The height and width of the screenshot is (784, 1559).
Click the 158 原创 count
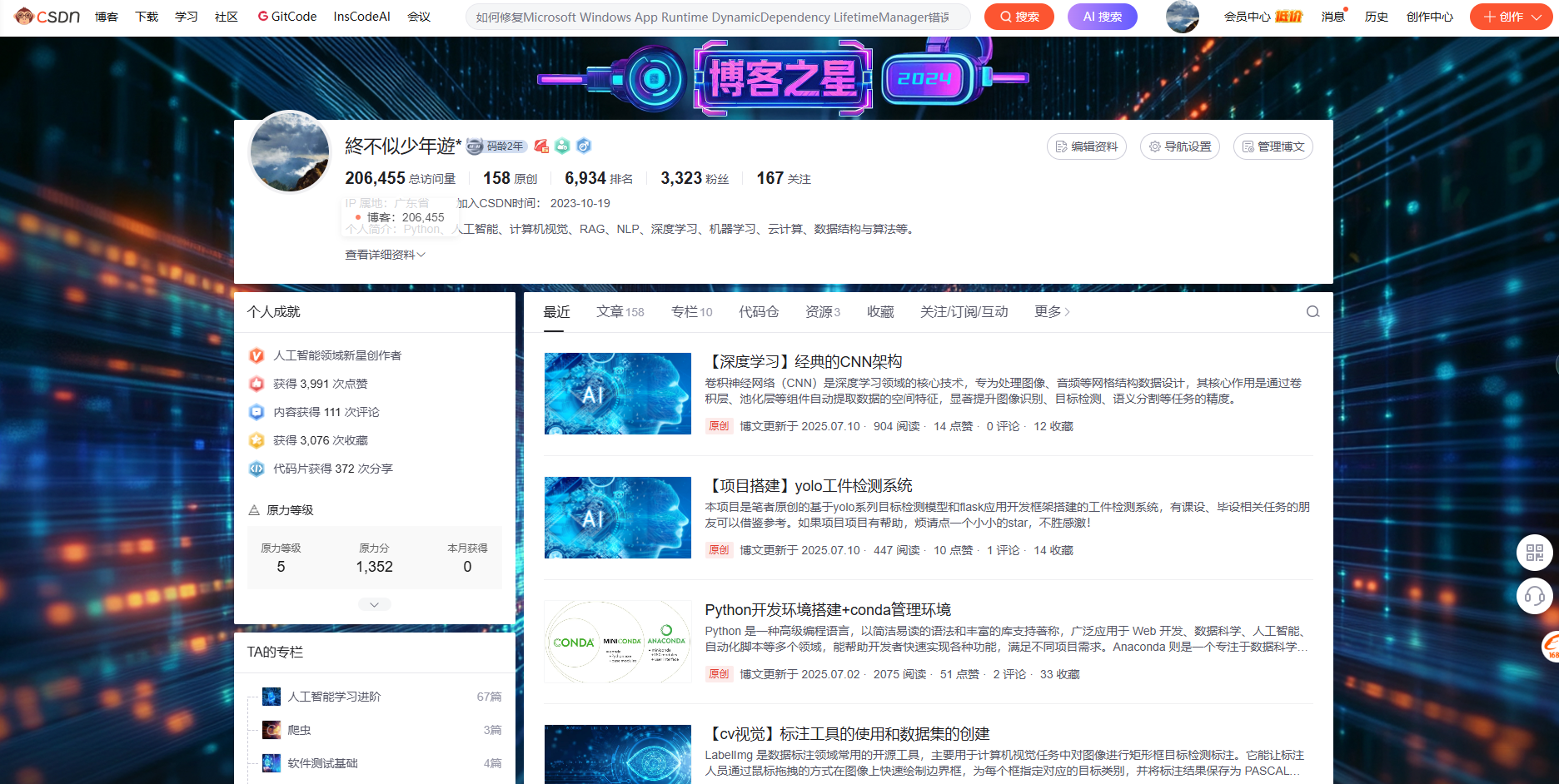pos(511,178)
